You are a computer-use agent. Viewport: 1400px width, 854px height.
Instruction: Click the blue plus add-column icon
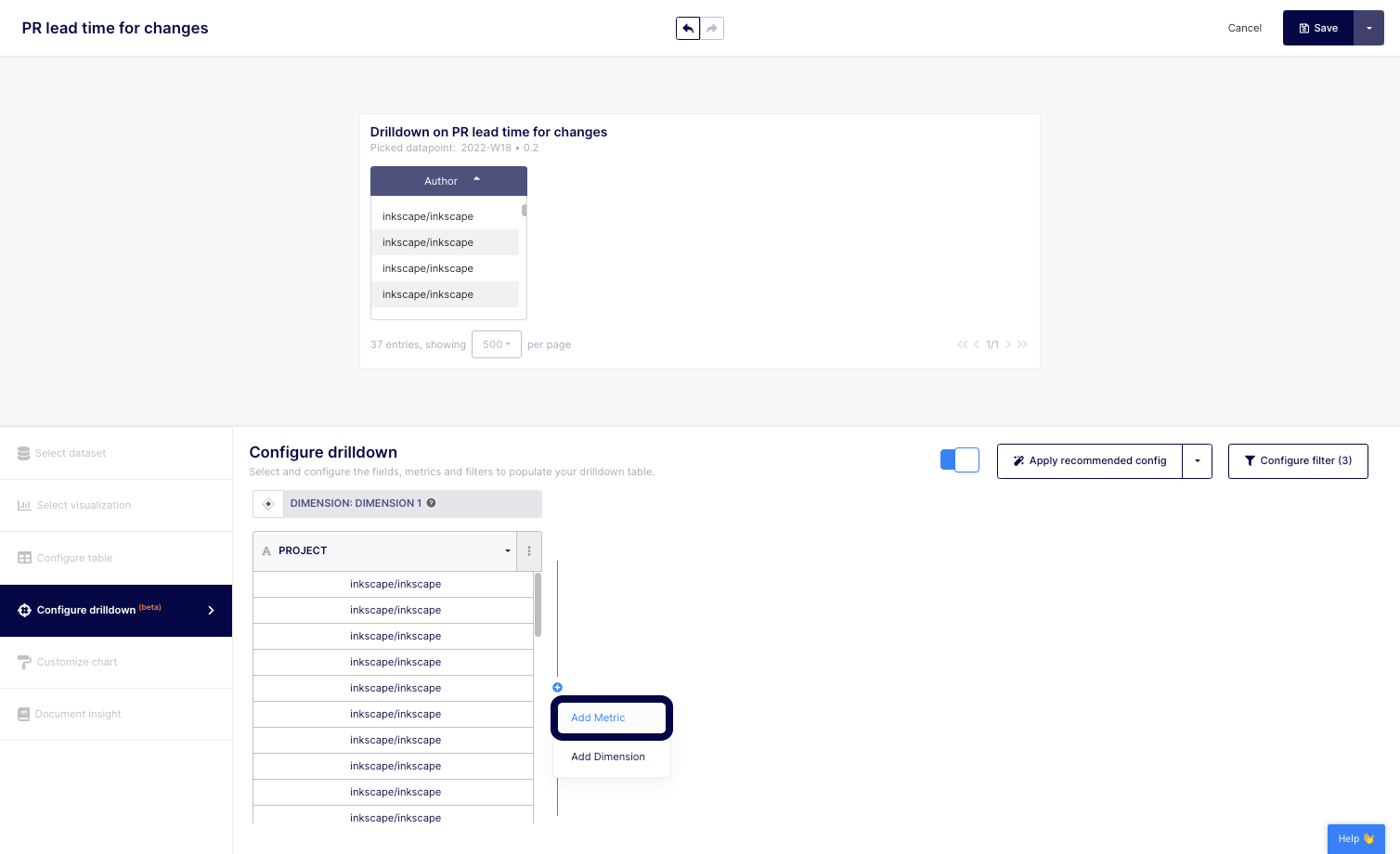557,688
